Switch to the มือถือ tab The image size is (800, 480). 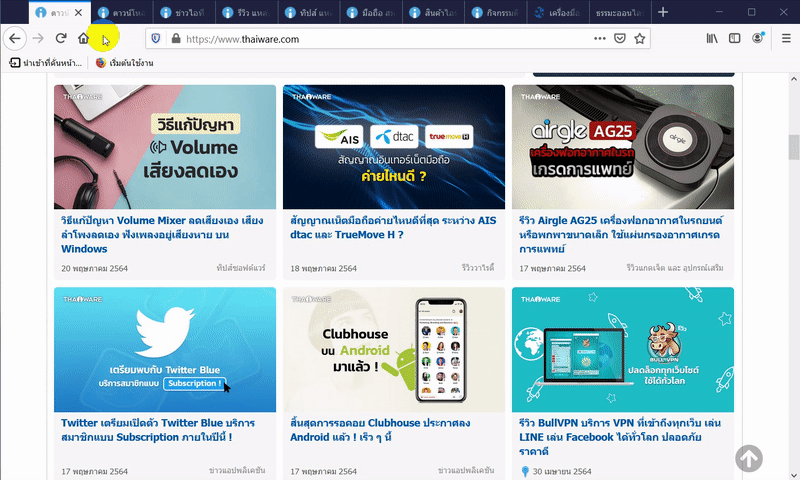click(371, 13)
